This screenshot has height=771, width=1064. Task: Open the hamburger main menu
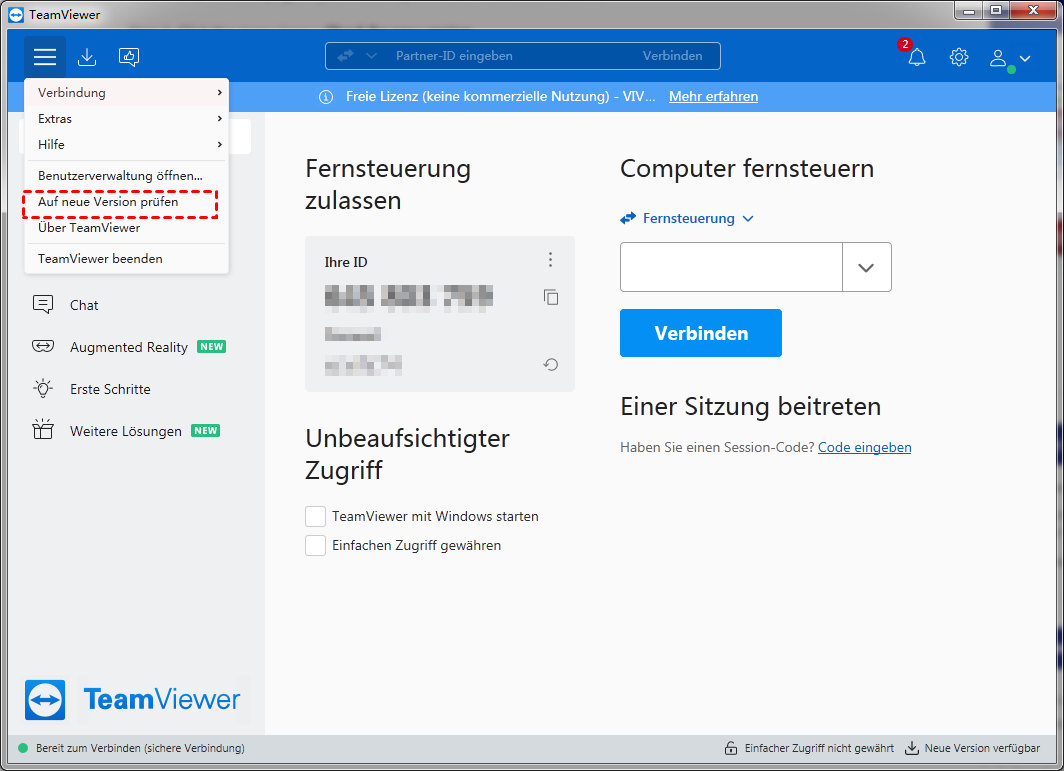point(45,56)
